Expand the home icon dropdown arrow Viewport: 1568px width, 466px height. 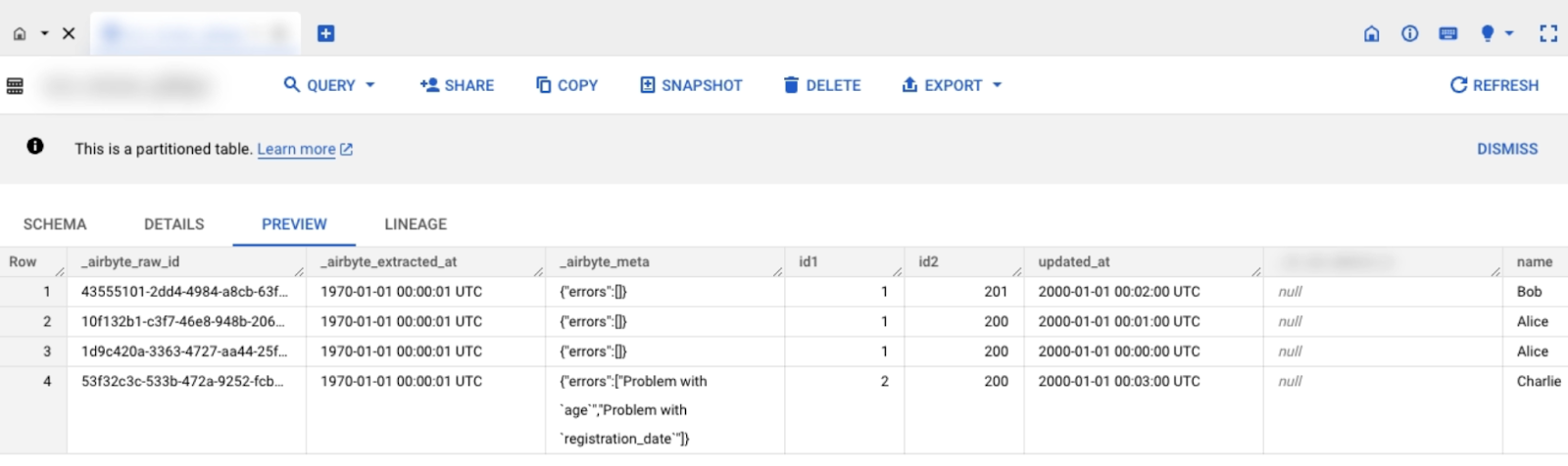pos(44,33)
